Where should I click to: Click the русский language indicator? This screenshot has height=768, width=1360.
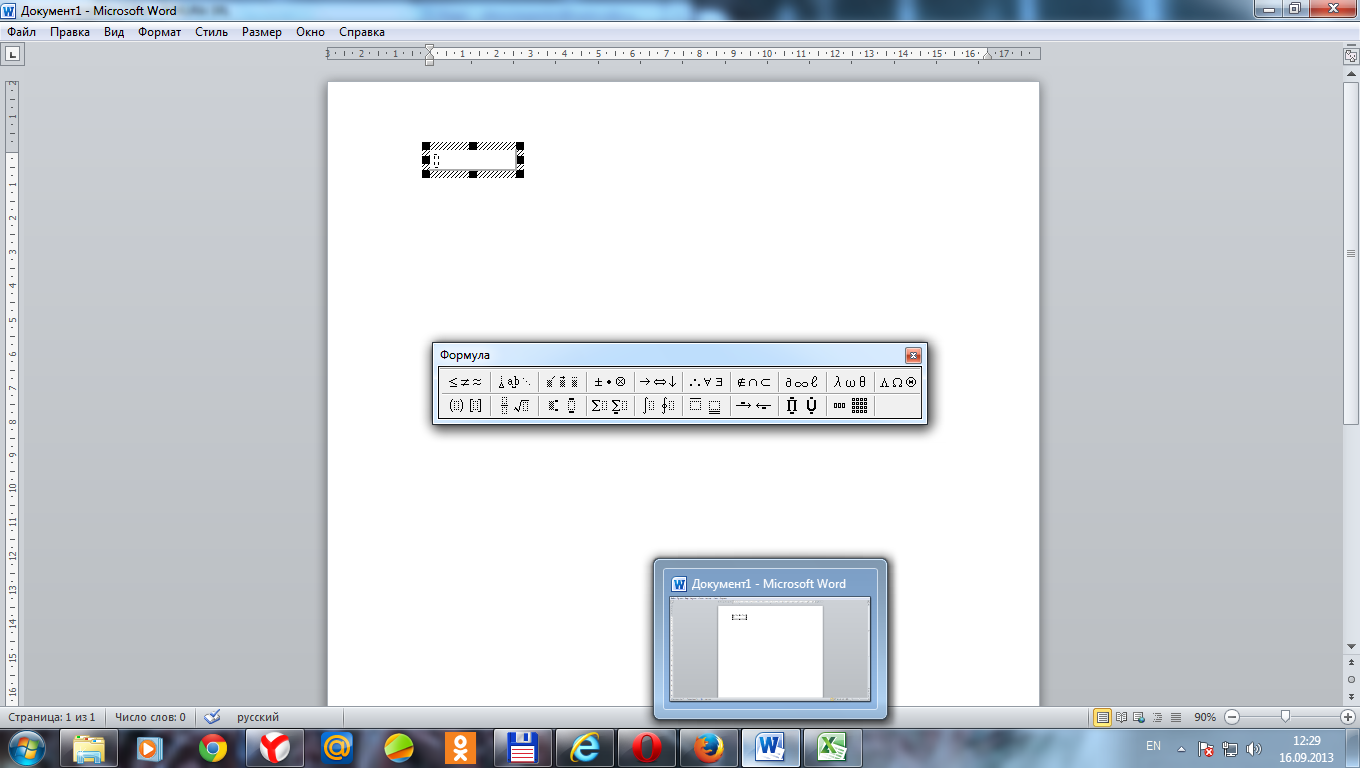258,717
